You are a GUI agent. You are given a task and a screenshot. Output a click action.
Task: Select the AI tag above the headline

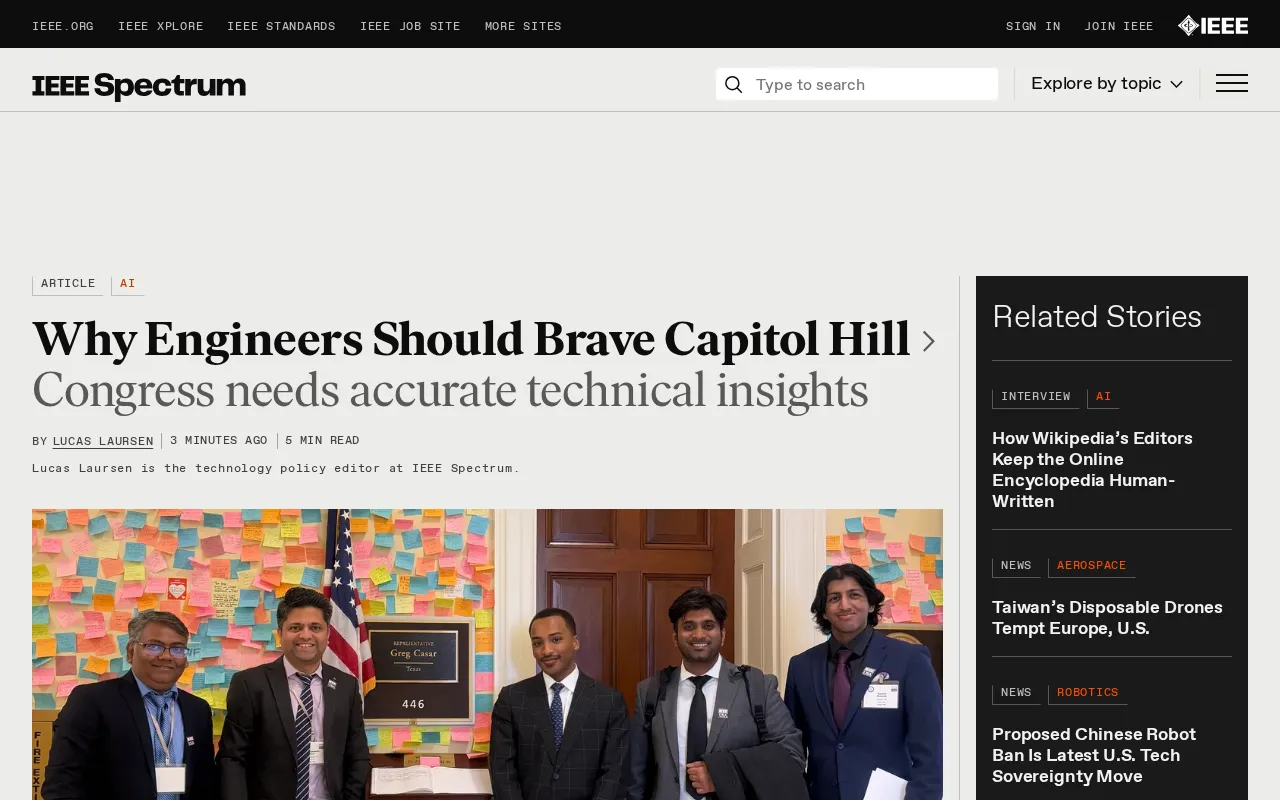(128, 284)
